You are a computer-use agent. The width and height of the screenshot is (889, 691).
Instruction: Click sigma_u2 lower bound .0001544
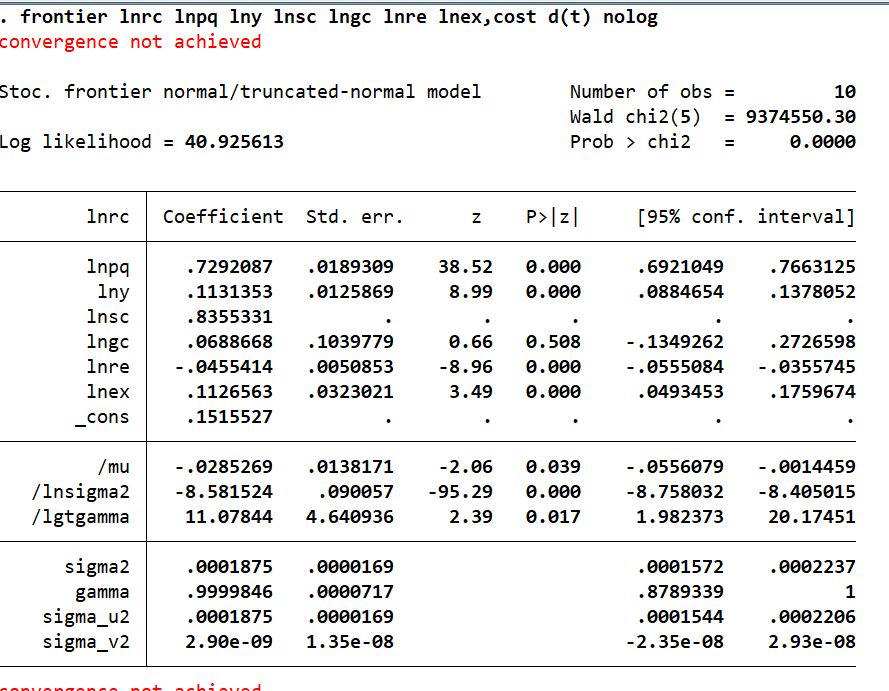pos(680,617)
